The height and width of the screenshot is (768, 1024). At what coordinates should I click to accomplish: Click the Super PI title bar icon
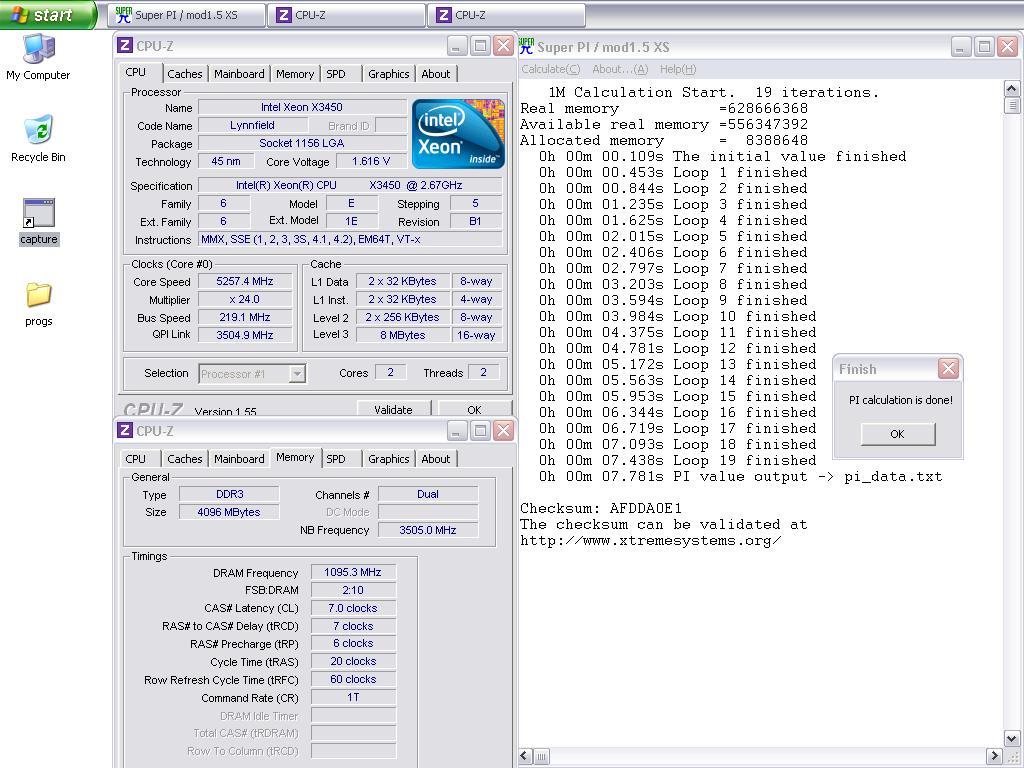tap(526, 46)
